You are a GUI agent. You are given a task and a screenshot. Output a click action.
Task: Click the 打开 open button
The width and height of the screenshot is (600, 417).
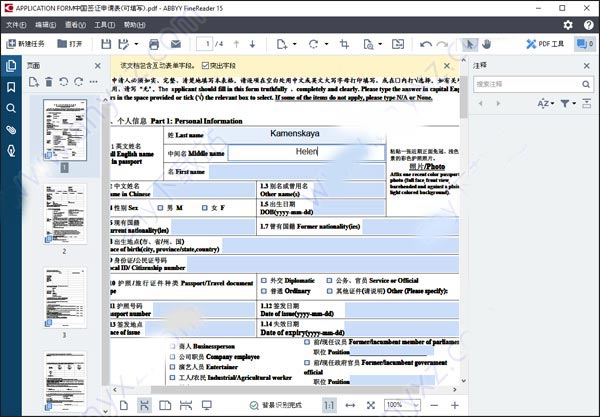(x=70, y=44)
